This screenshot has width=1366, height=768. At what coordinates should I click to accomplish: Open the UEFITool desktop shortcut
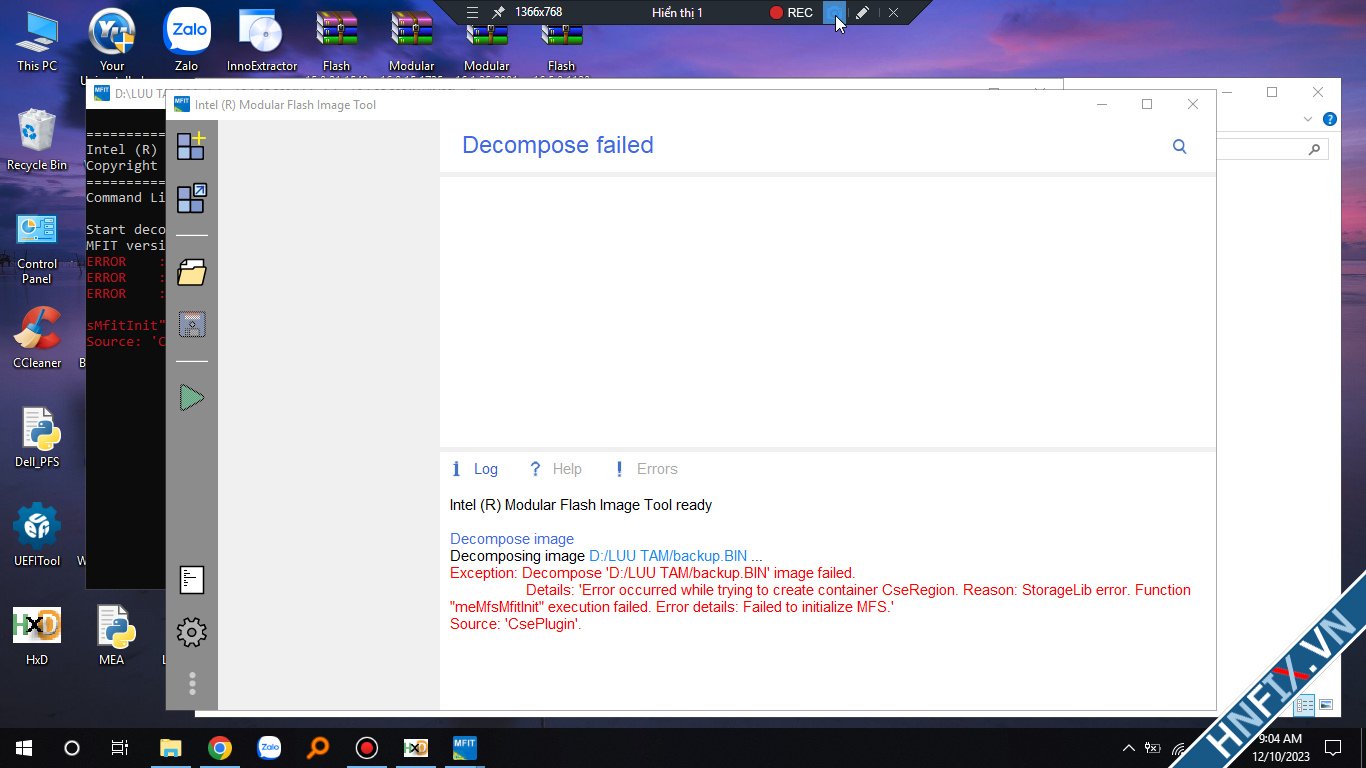pyautogui.click(x=37, y=535)
